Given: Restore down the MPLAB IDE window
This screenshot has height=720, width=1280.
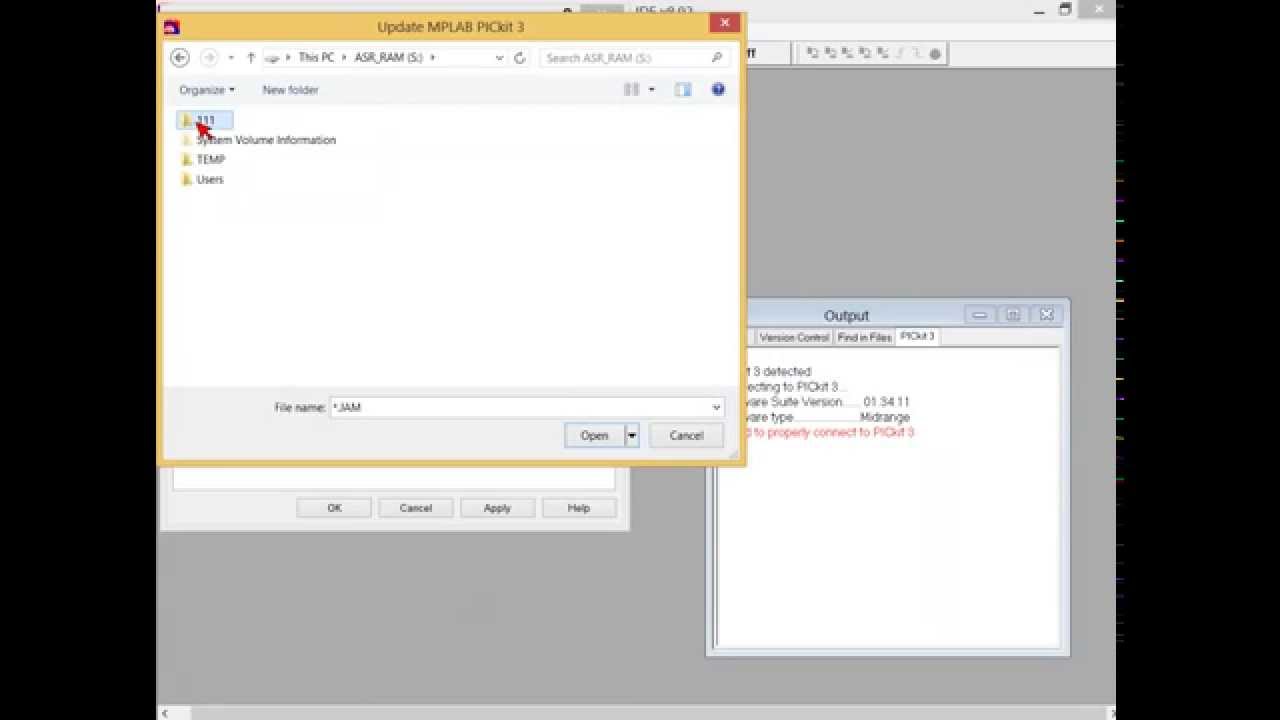Looking at the screenshot, I should (x=1065, y=10).
